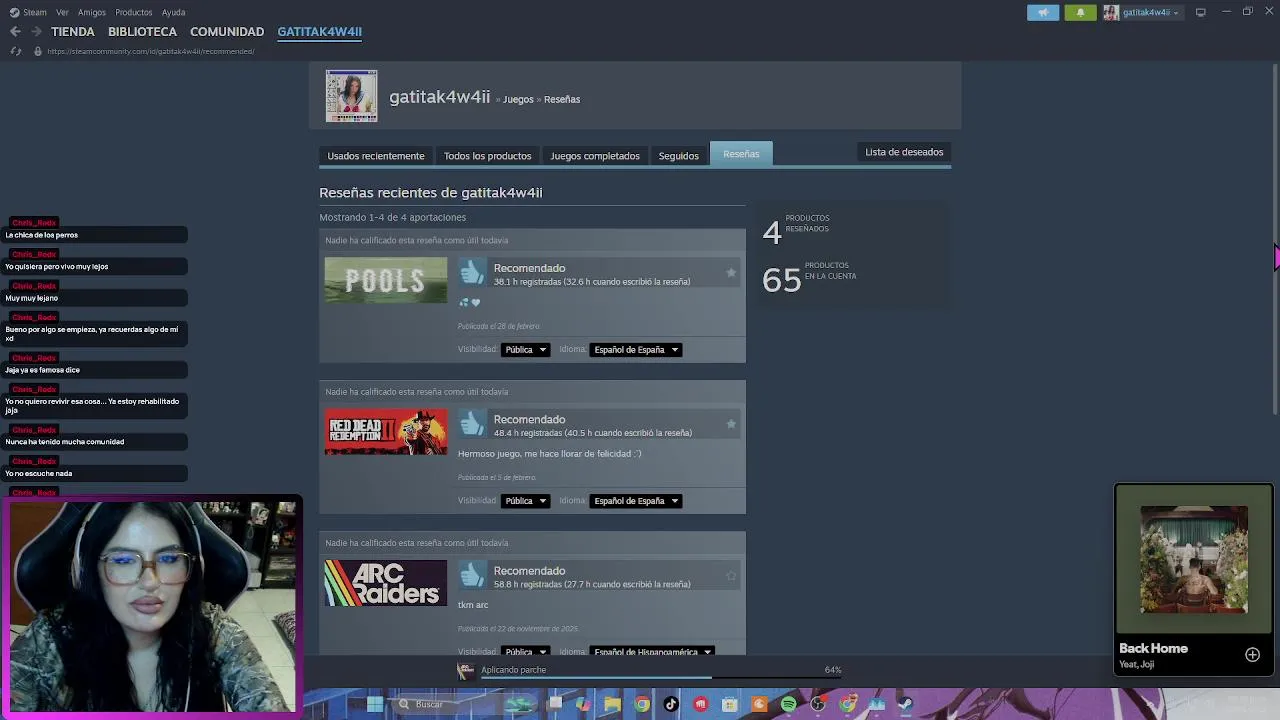Open Red Dead language Español de España dropdown
Screen dimensions: 1280x720
636,501
